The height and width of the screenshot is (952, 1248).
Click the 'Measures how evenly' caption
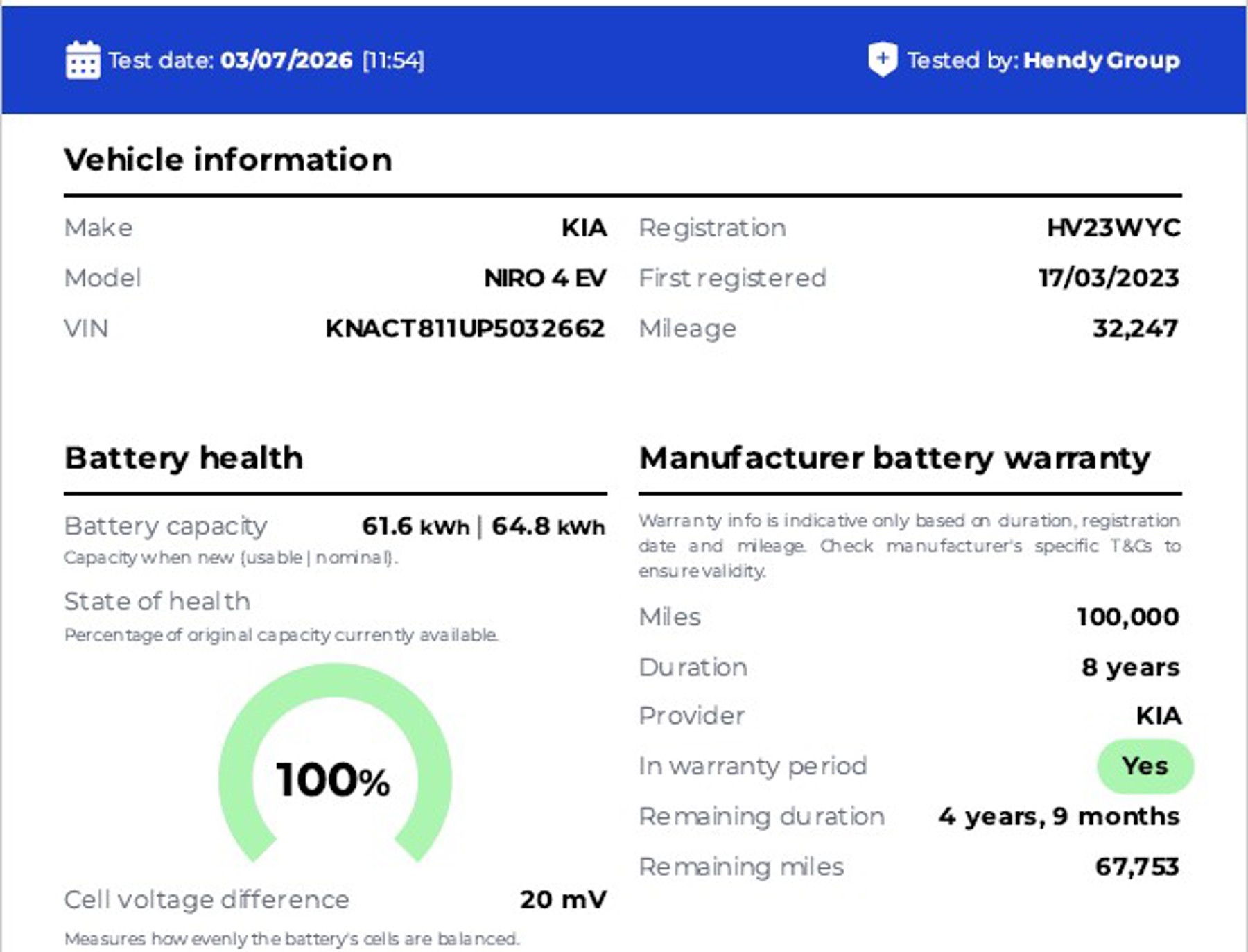(x=292, y=939)
